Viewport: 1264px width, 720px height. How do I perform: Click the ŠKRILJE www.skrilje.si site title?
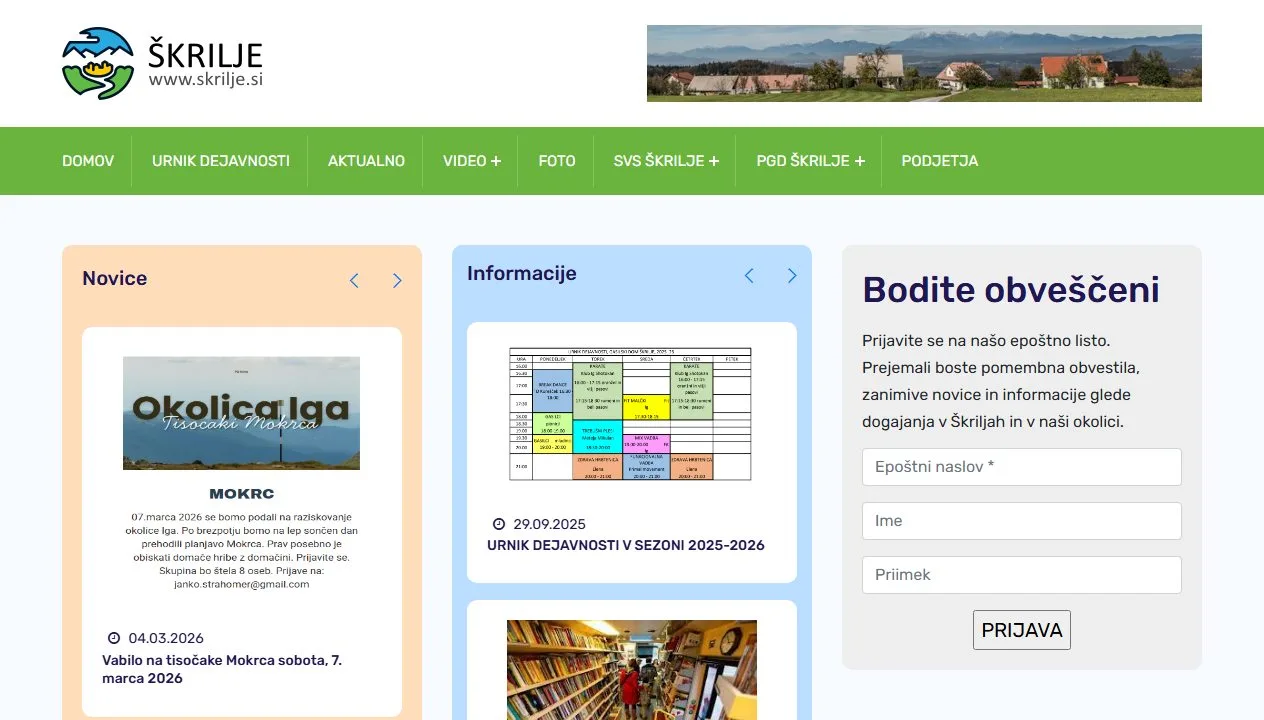(206, 63)
